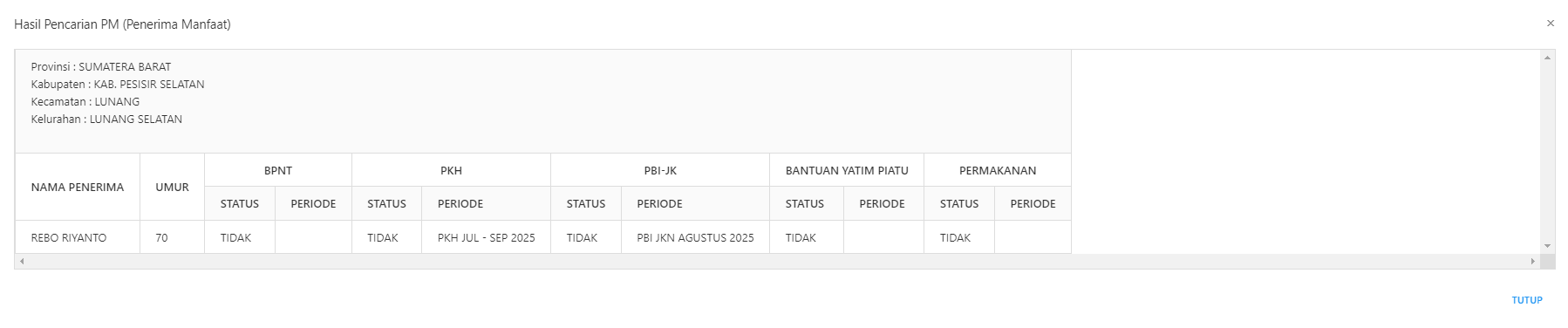Select the UMUR column header
Screen dimensions: 1568x328
[x=173, y=187]
